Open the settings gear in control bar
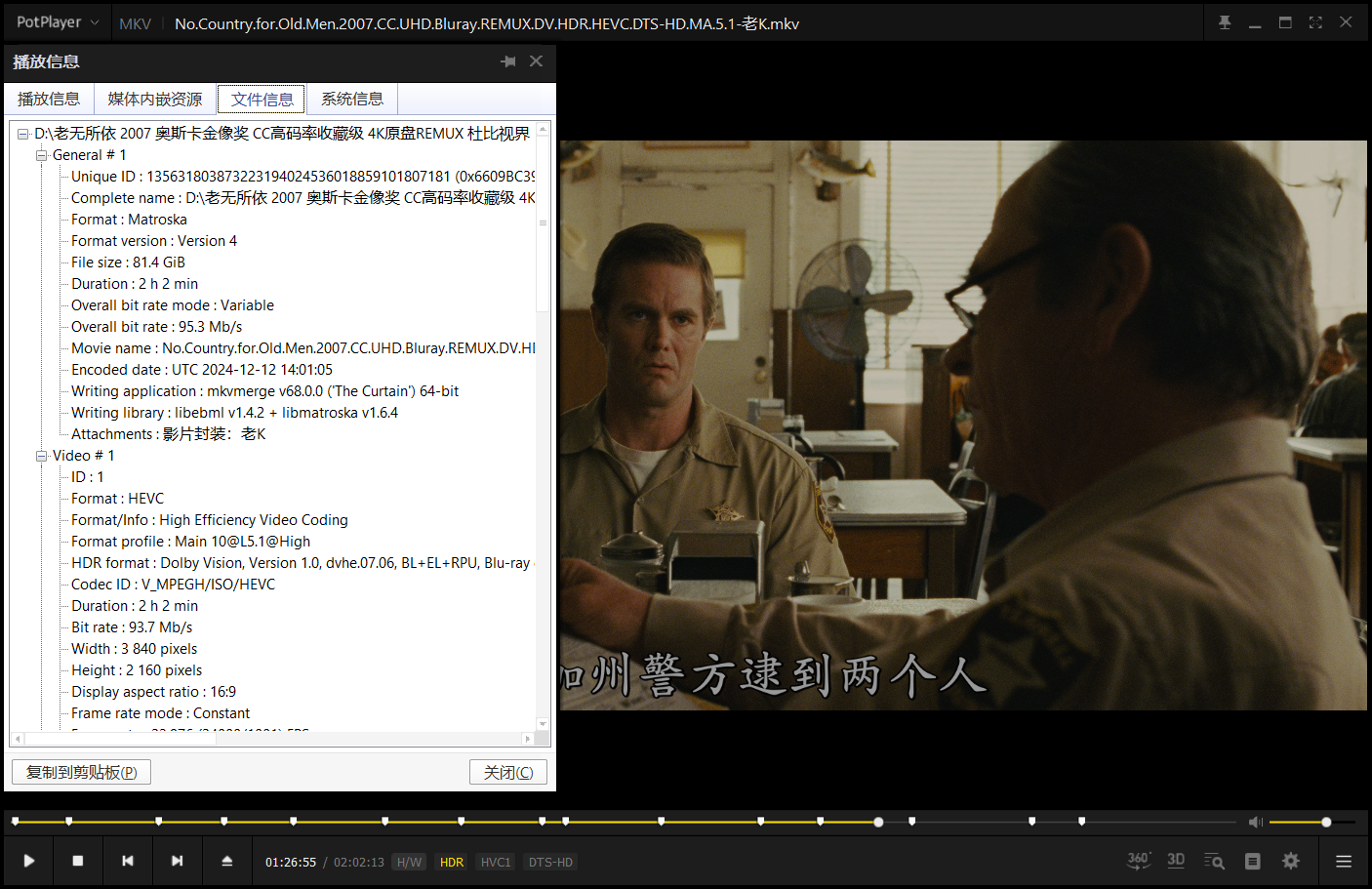This screenshot has width=1372, height=889. pos(1291,861)
